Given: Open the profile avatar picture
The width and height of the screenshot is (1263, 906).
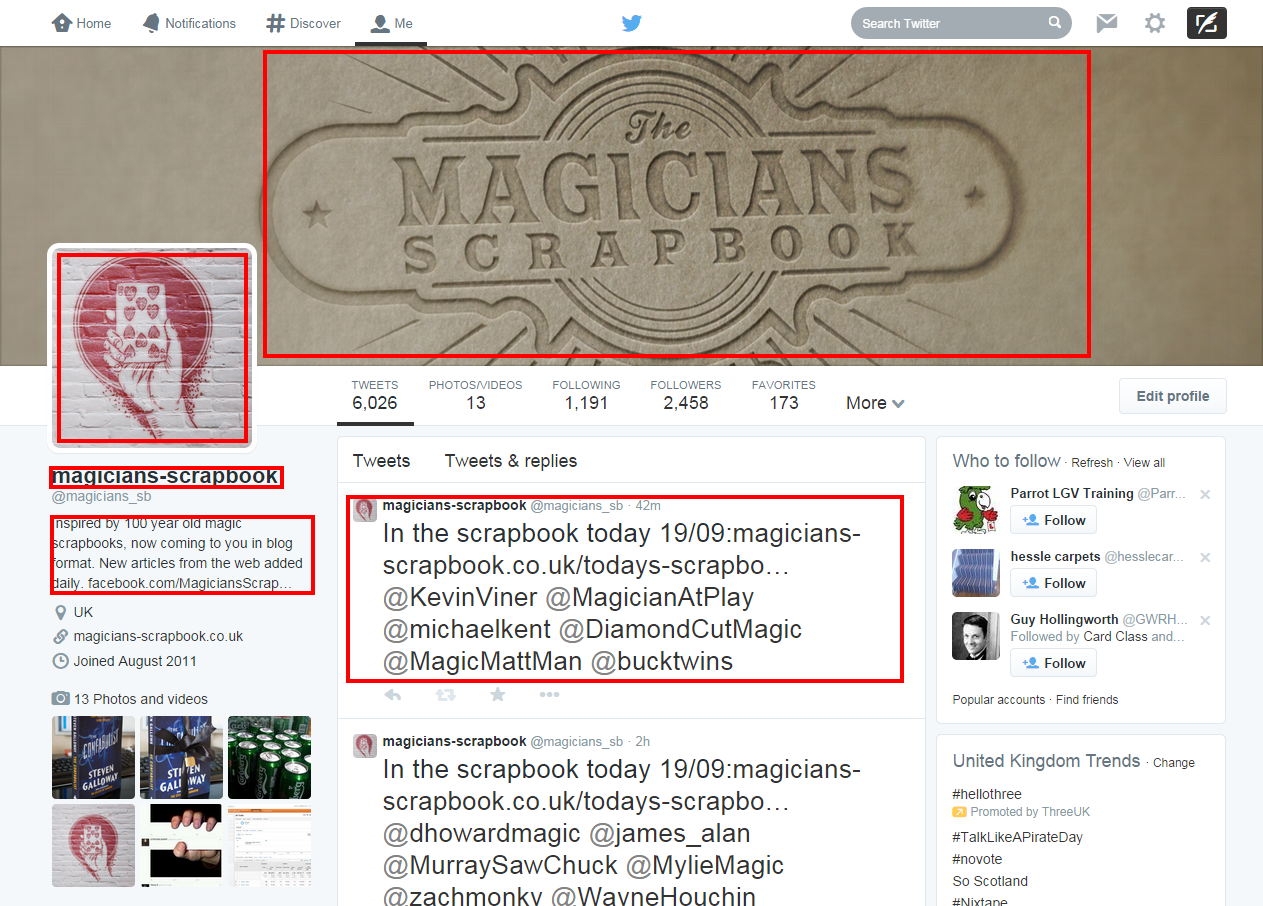Looking at the screenshot, I should pos(152,347).
